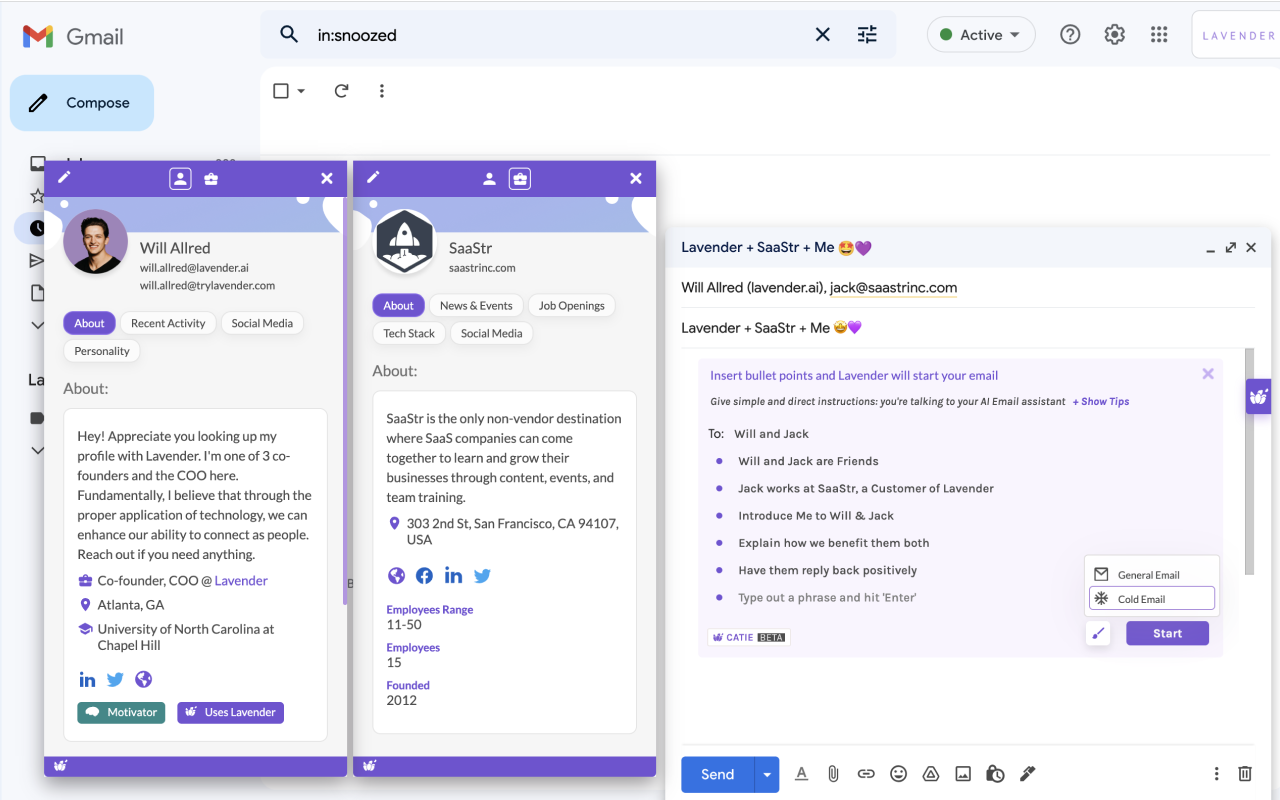Click the email subject line field

click(x=968, y=328)
